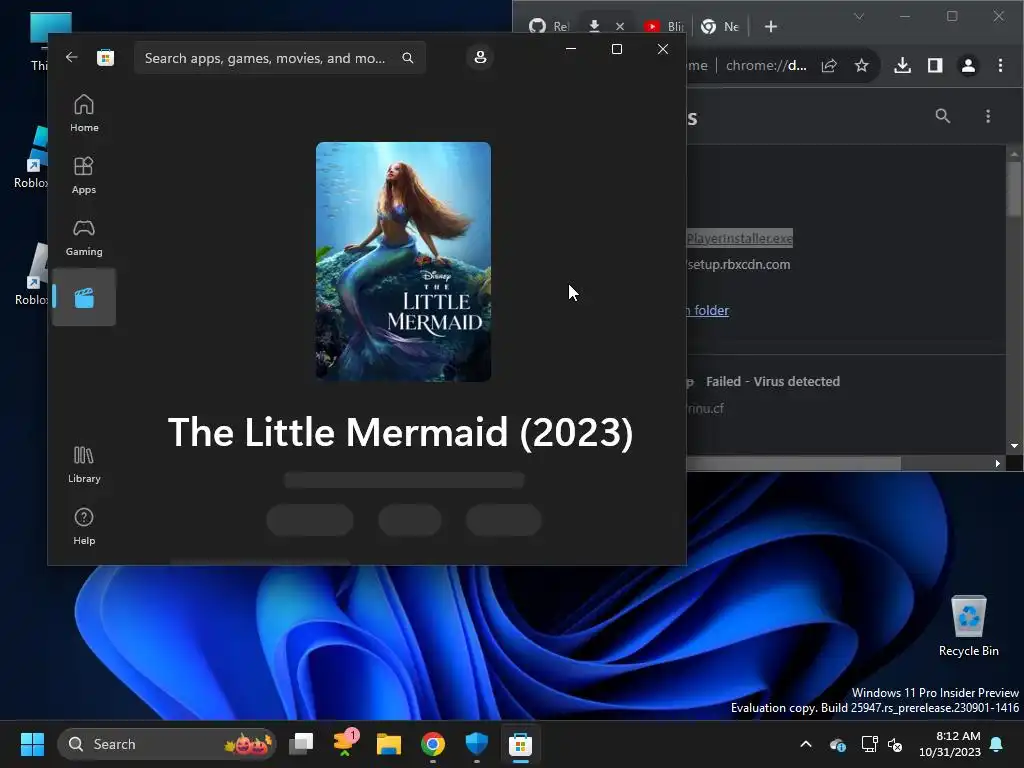Open Library in Store sidebar

[84, 464]
